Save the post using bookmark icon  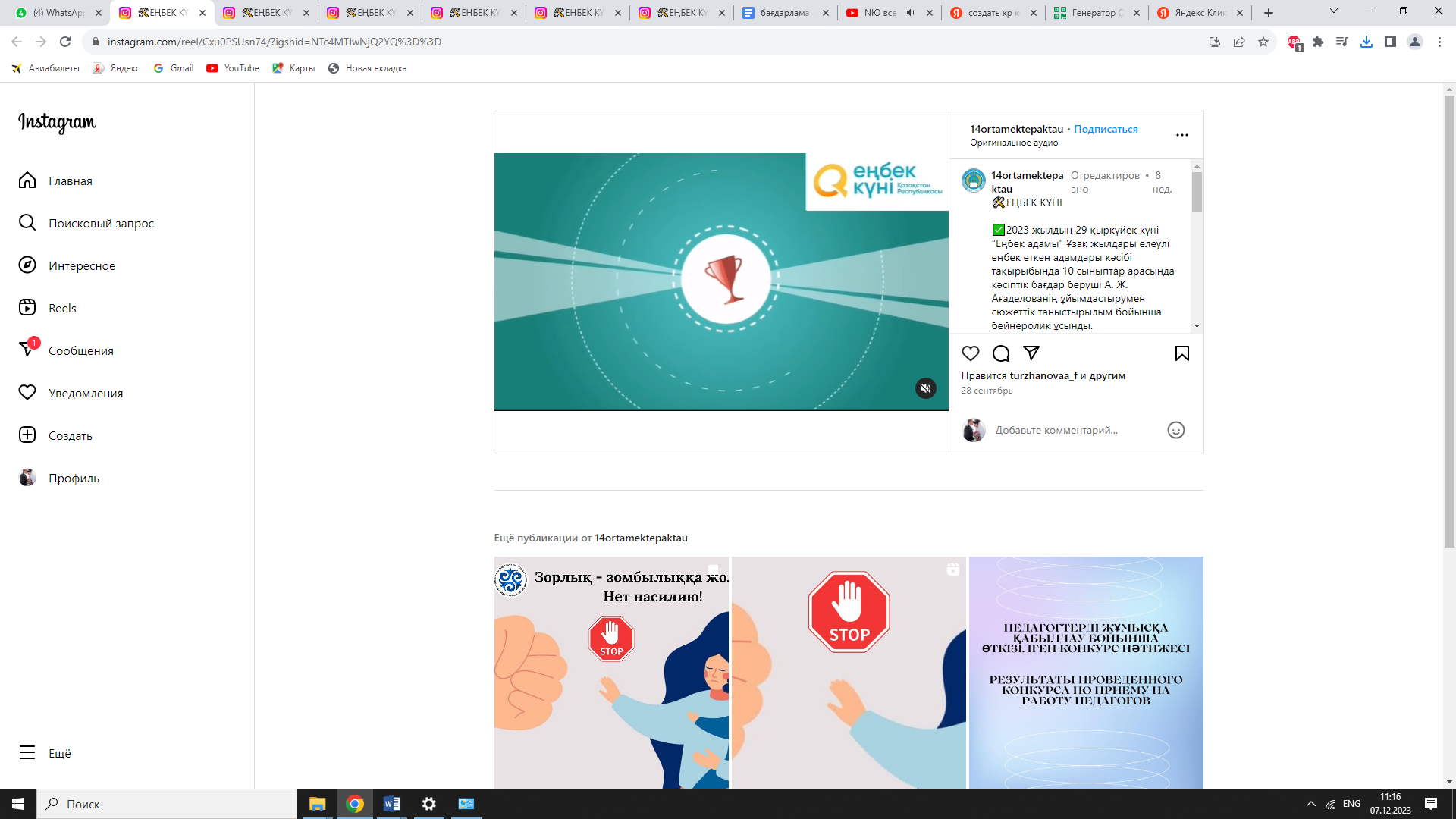pyautogui.click(x=1181, y=353)
